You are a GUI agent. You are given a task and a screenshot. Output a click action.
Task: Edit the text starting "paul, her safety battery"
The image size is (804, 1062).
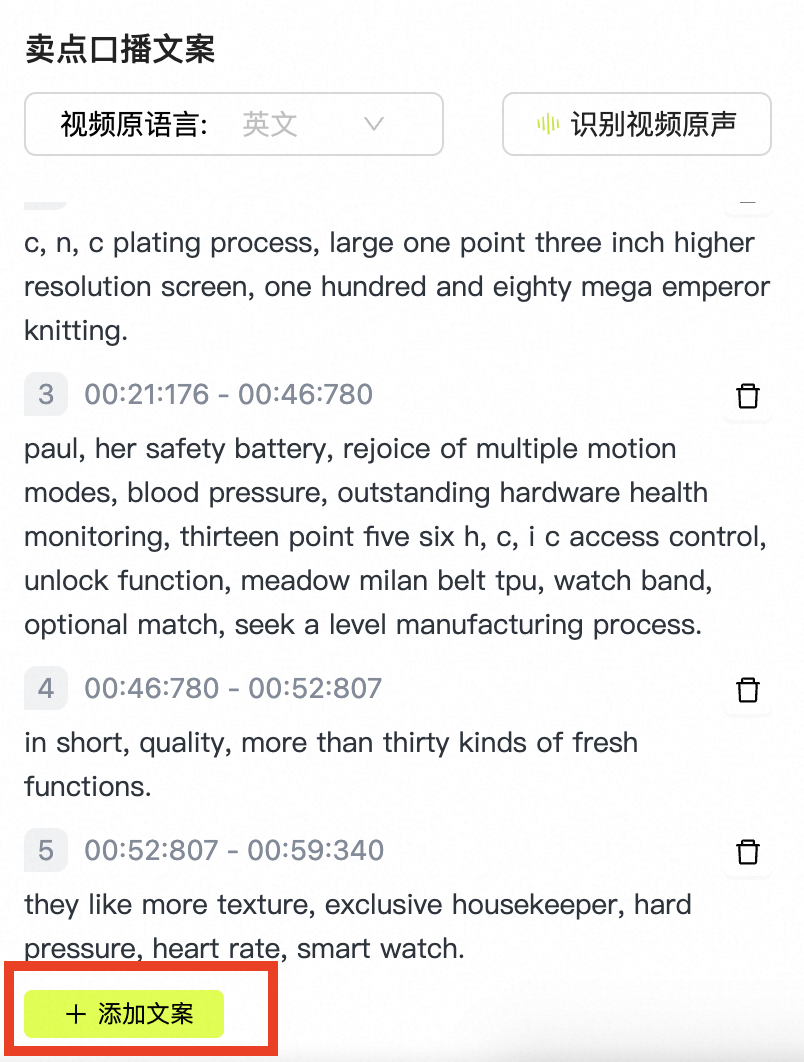(396, 536)
